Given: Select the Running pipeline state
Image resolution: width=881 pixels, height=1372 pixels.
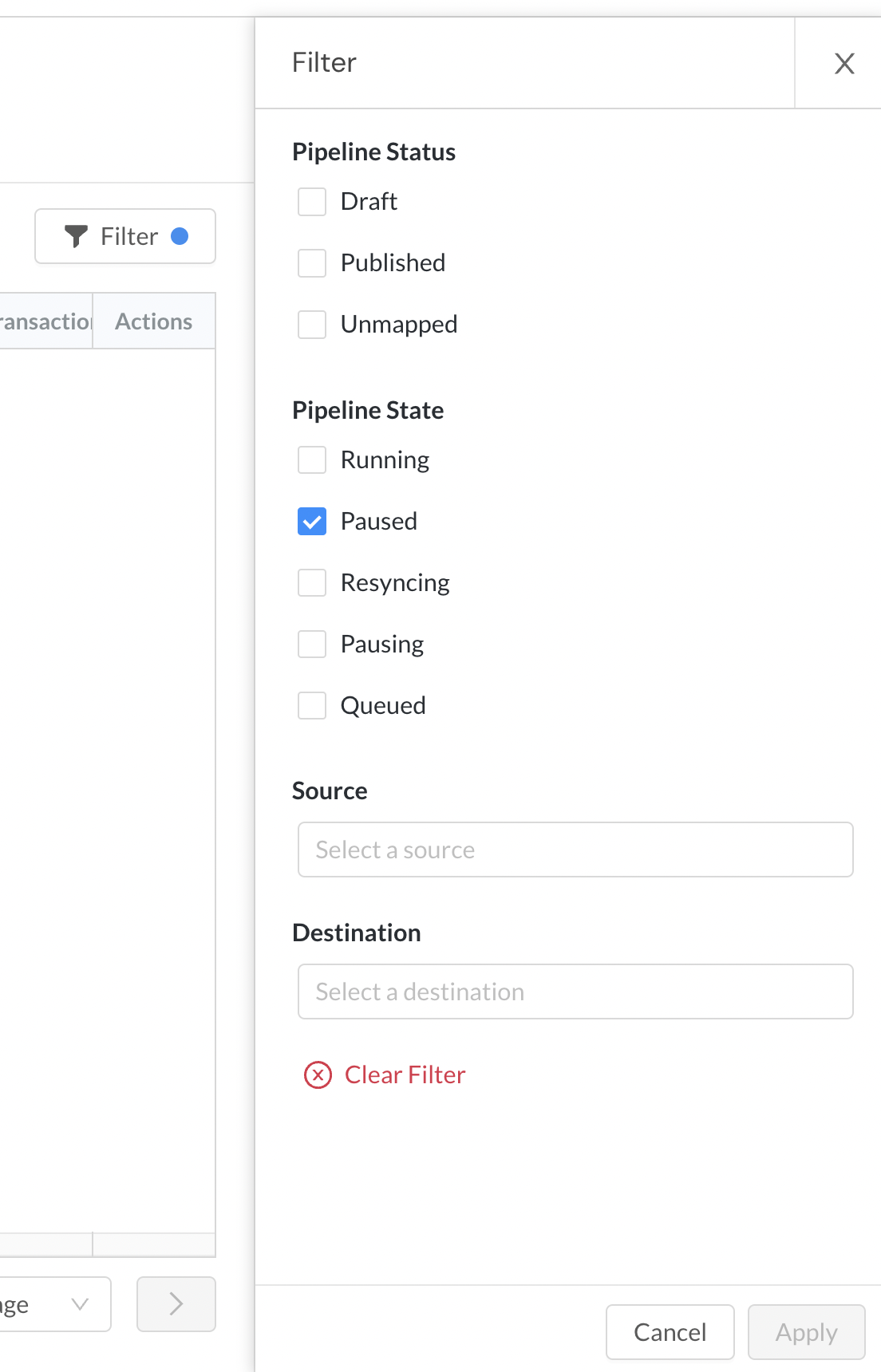Looking at the screenshot, I should coord(312,460).
